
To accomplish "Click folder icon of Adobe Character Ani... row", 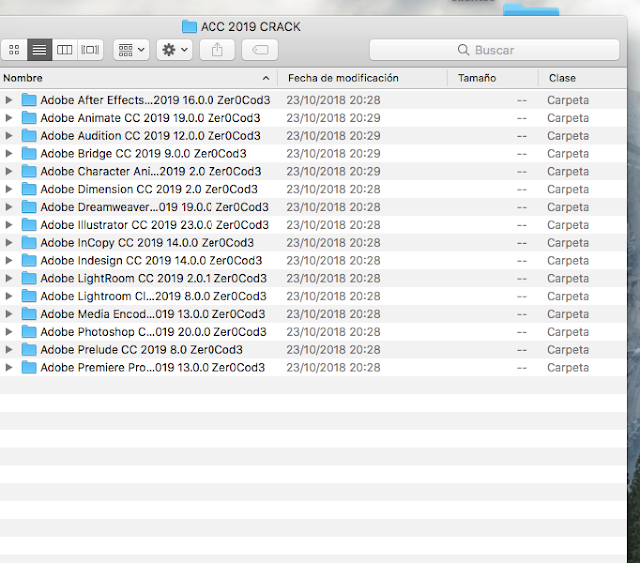I will [x=29, y=171].
